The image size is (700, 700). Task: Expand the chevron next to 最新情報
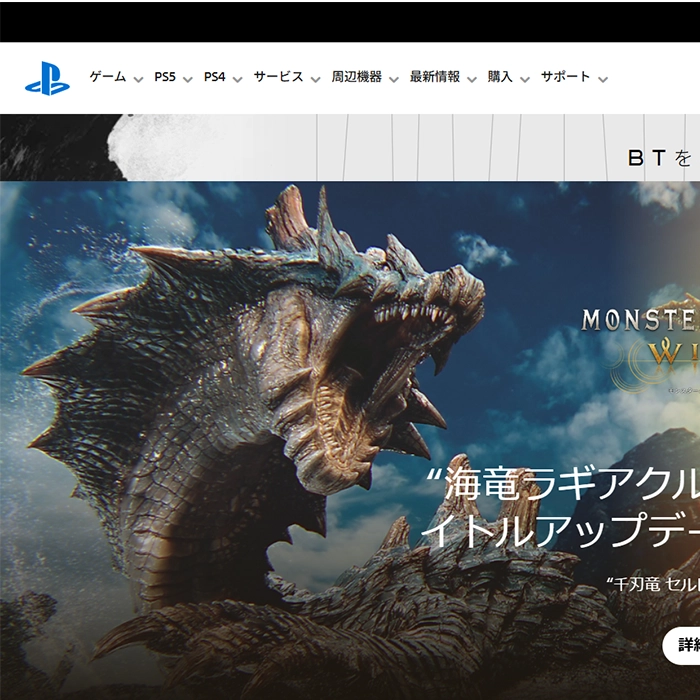pos(472,79)
